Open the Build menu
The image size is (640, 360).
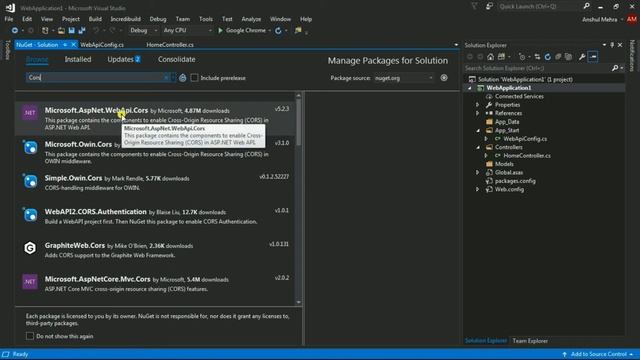95,19
